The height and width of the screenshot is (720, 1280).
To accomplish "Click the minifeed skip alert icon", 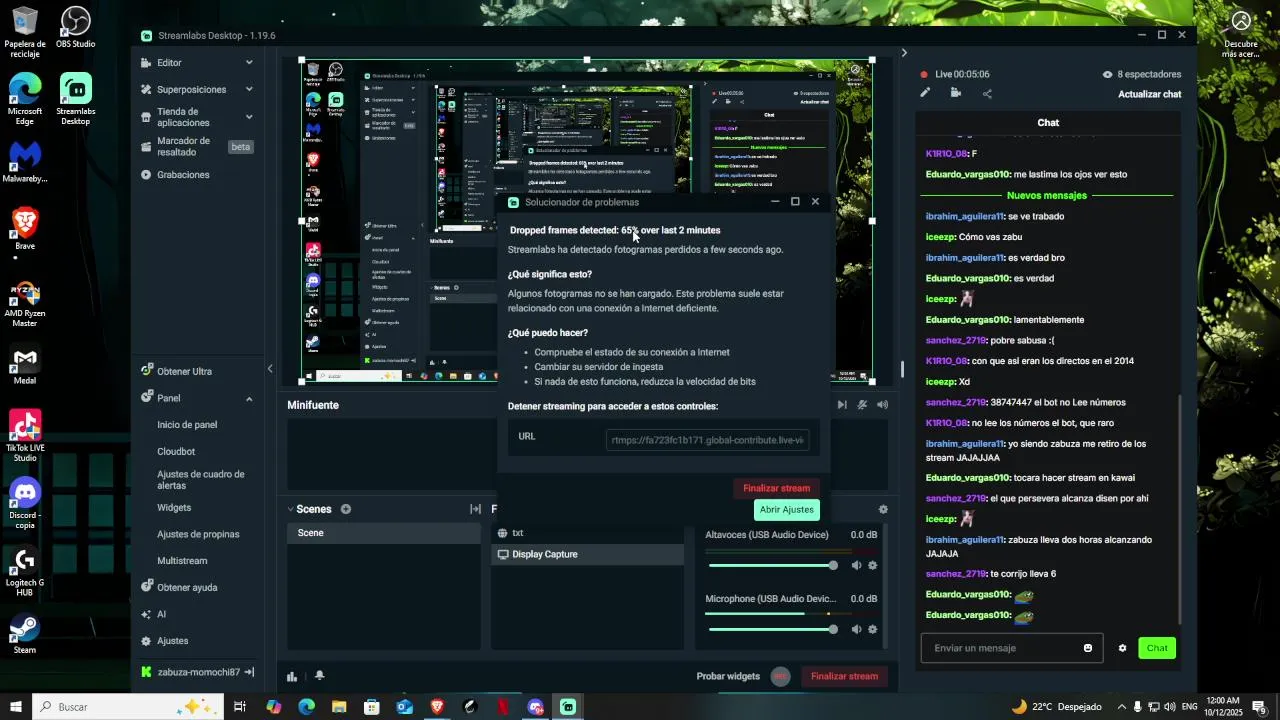I will (842, 405).
